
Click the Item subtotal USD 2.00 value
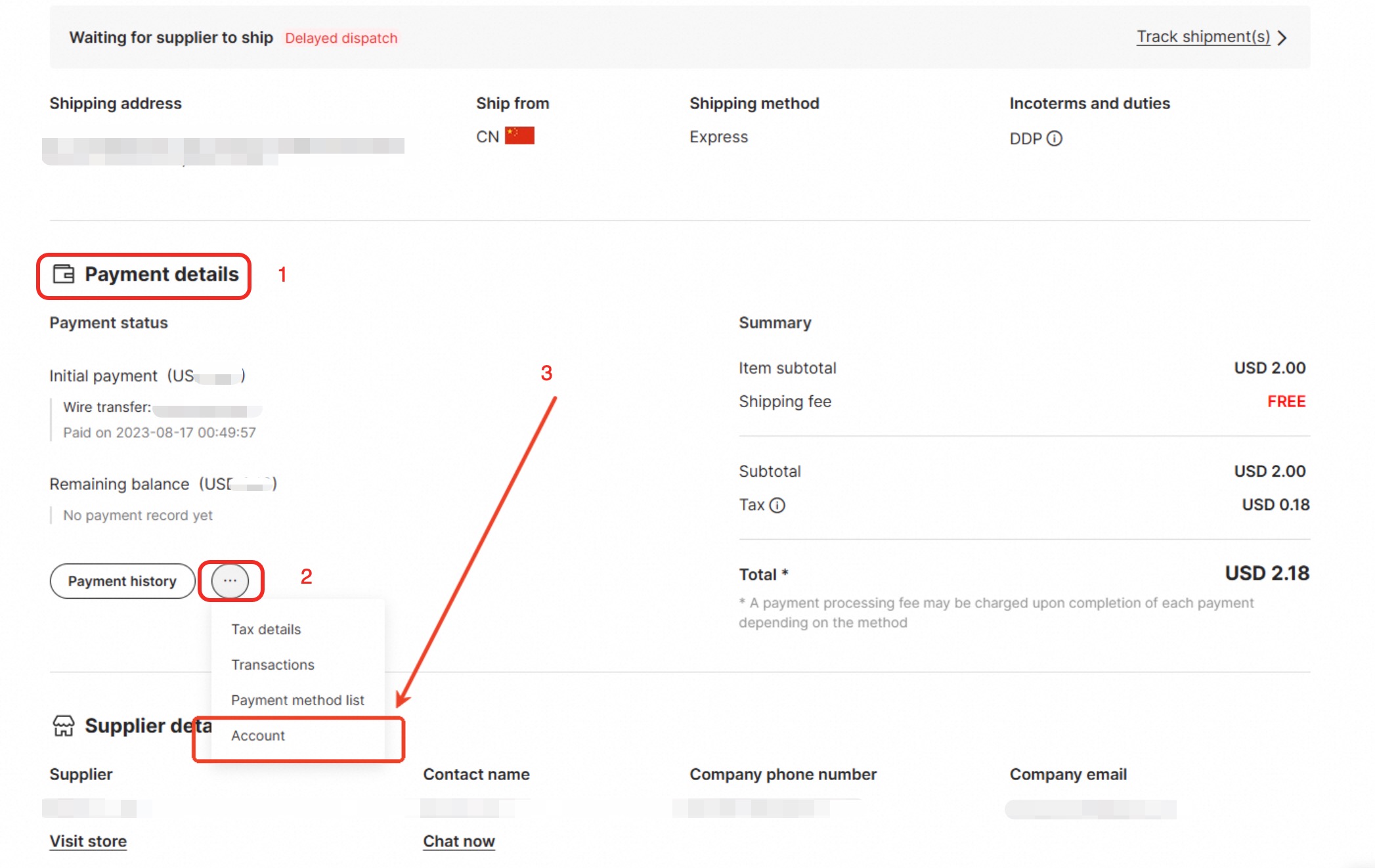point(1269,368)
